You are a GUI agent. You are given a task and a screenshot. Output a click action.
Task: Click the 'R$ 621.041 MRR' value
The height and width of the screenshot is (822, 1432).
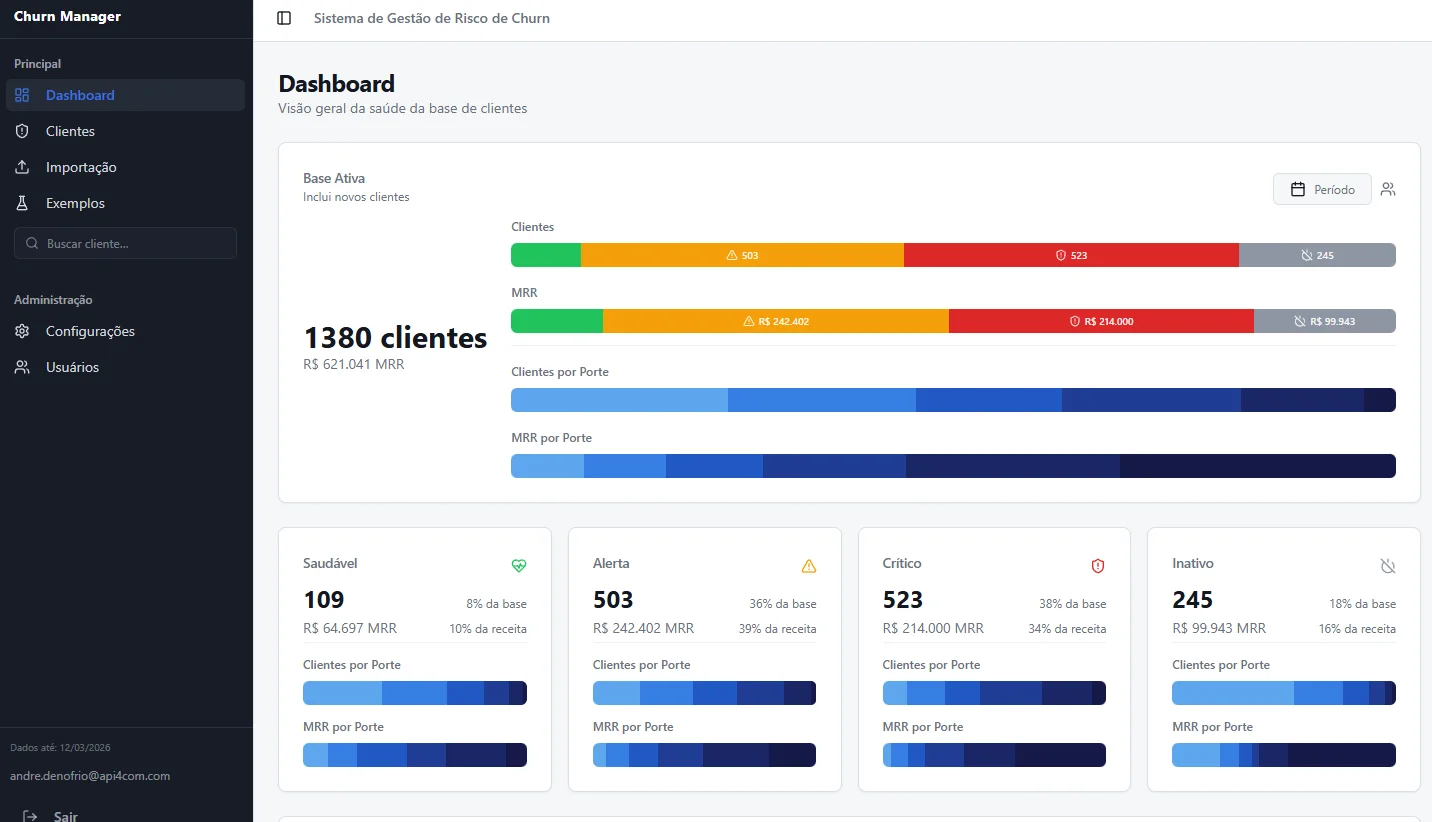354,364
